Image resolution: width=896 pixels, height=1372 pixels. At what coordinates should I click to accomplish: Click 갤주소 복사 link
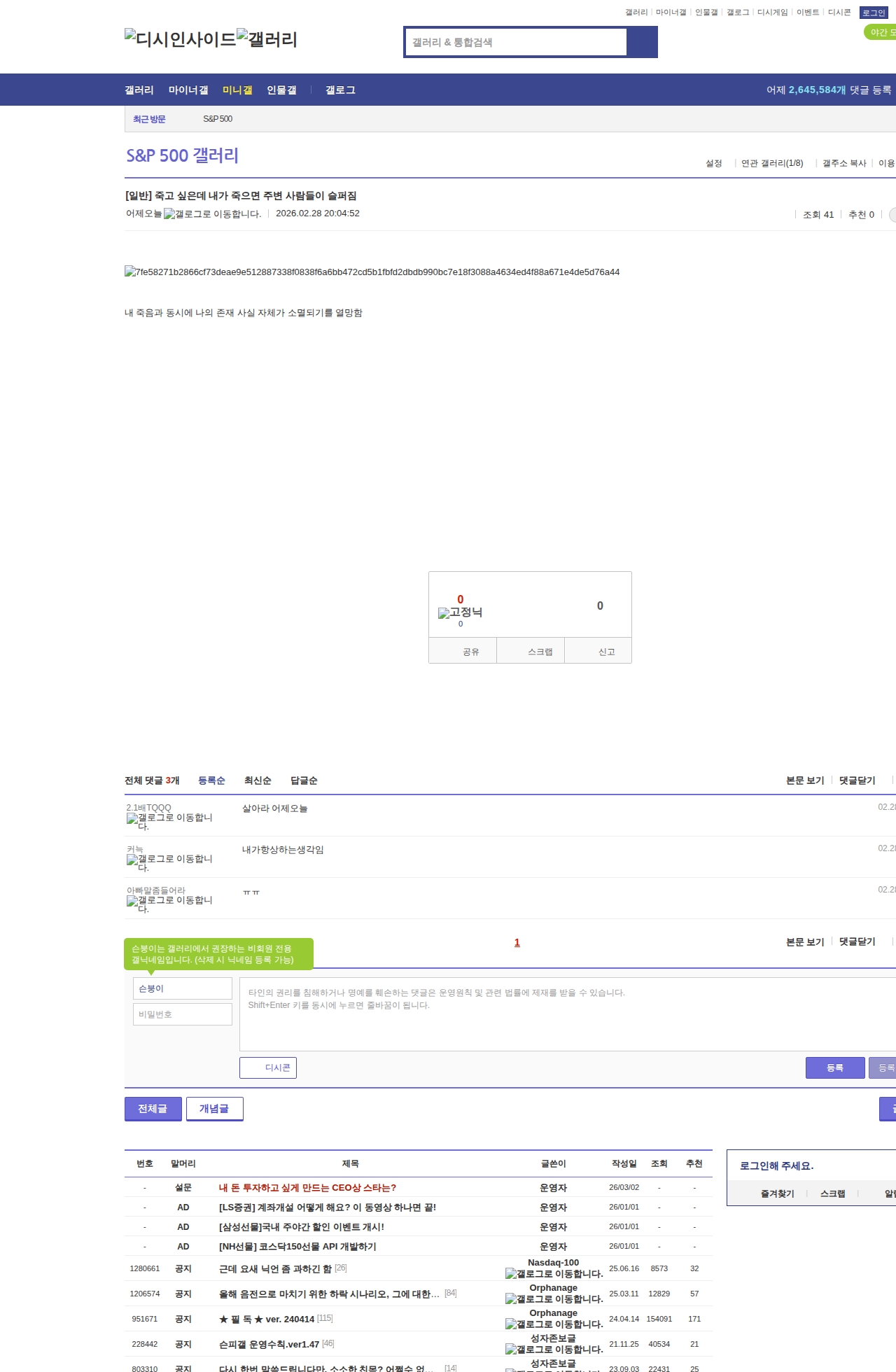coord(844,163)
